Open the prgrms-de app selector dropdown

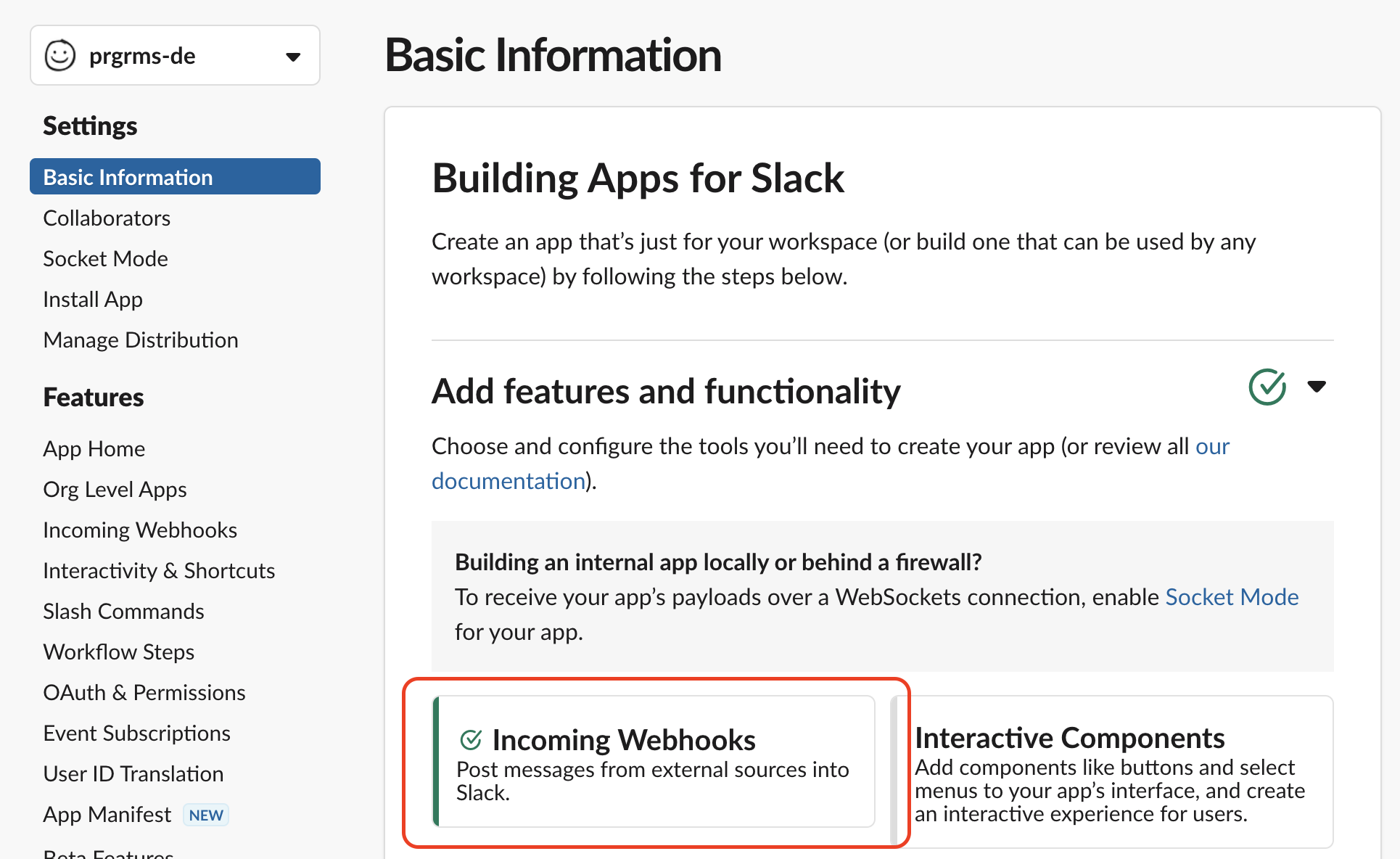coord(175,55)
